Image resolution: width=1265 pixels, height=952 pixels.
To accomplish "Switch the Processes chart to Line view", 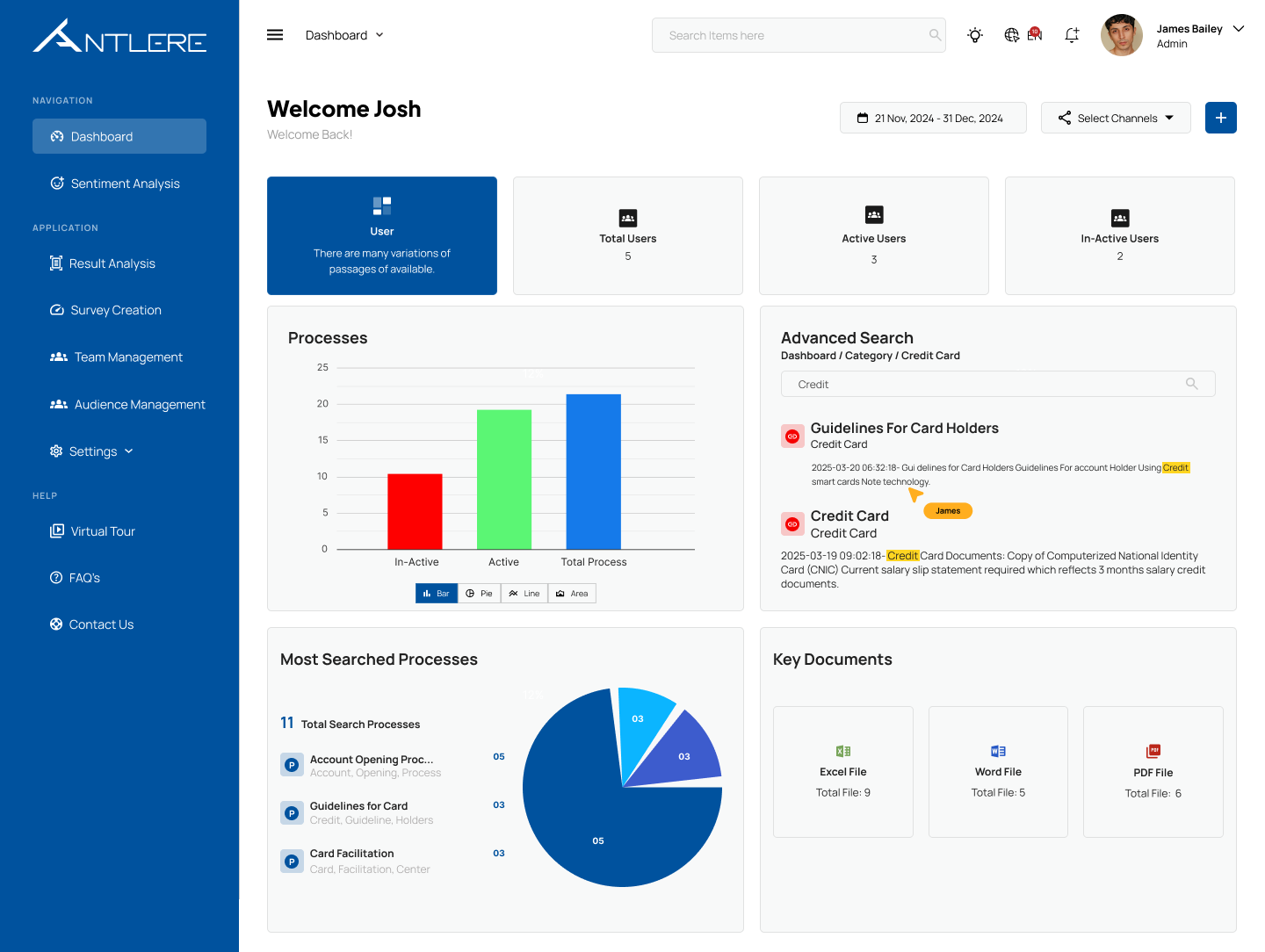I will point(524,593).
